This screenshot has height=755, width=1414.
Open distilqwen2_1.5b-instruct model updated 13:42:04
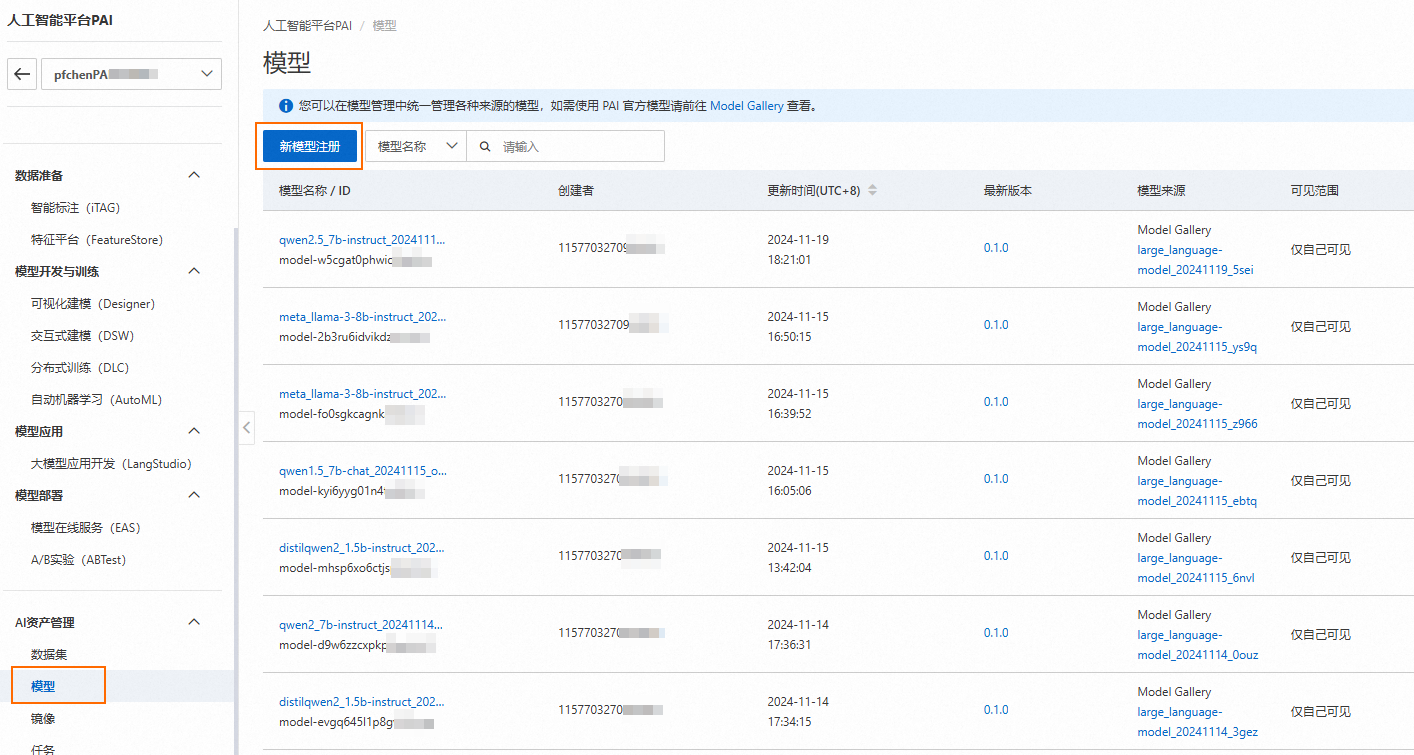[363, 548]
